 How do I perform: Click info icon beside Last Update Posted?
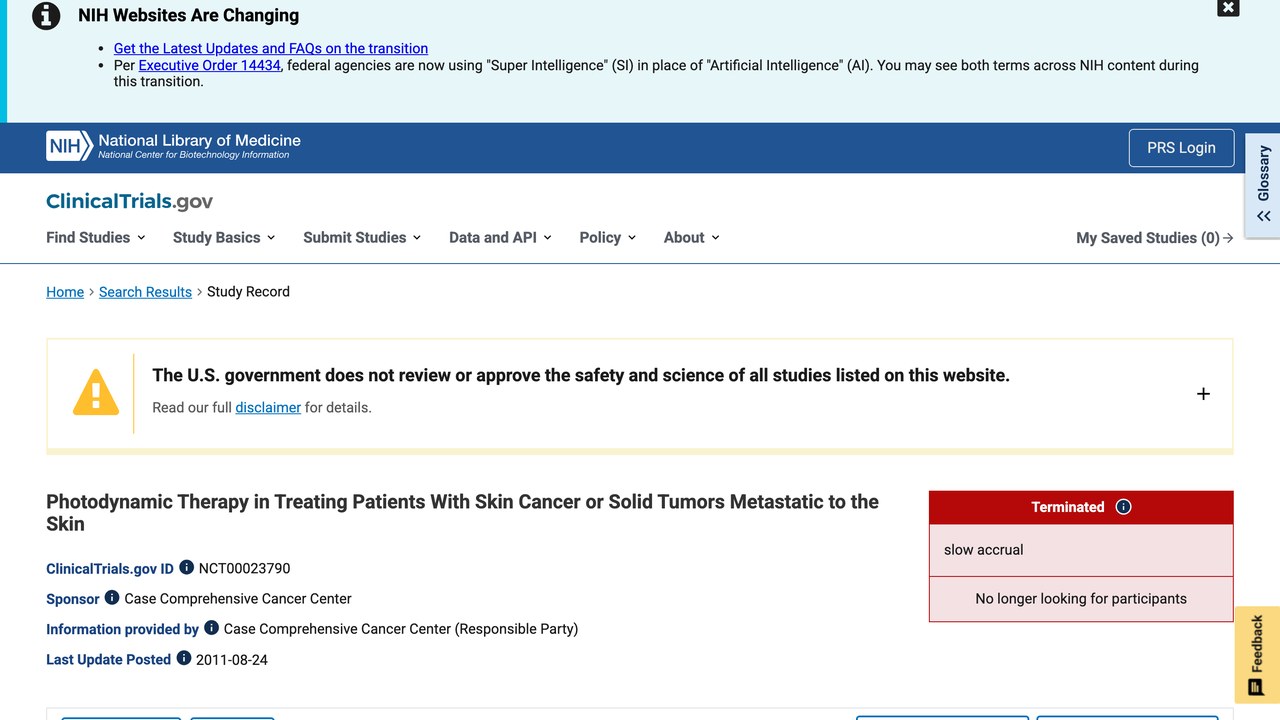183,659
